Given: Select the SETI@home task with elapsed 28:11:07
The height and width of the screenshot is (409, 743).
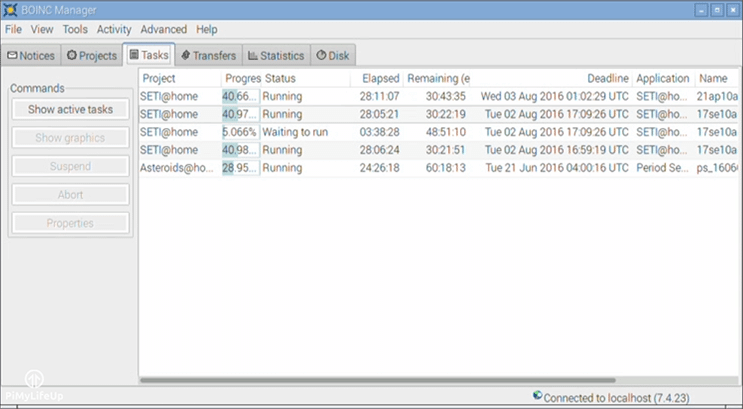Looking at the screenshot, I should [439, 96].
